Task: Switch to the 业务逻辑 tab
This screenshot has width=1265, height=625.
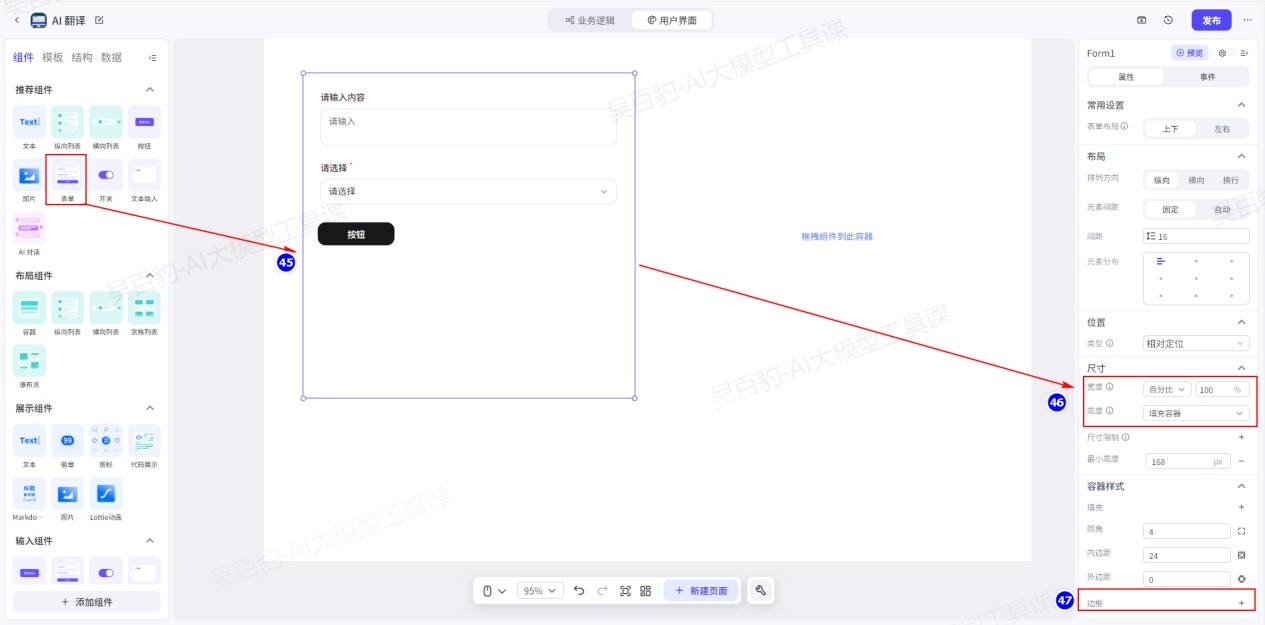Action: tap(590, 20)
